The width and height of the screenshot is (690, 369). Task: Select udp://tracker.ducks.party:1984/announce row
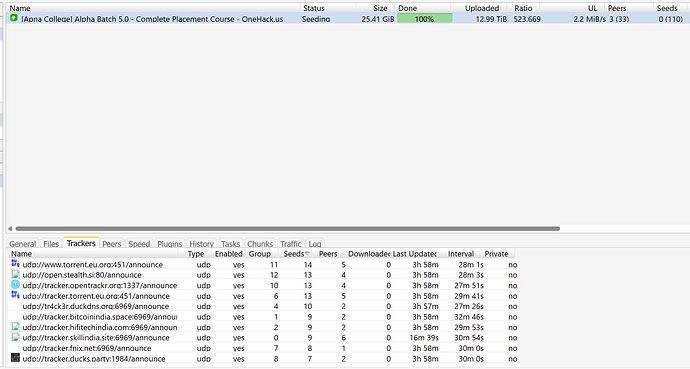(263, 358)
